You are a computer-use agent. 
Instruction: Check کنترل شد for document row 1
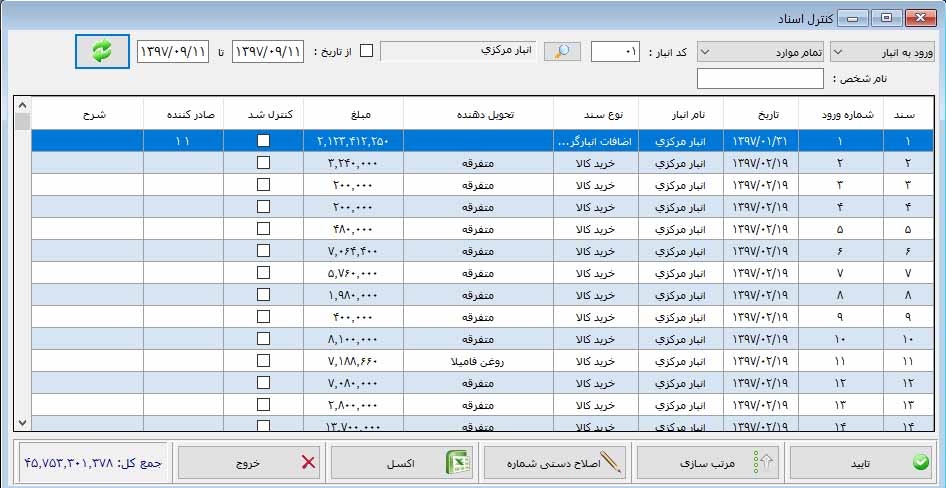(x=263, y=141)
